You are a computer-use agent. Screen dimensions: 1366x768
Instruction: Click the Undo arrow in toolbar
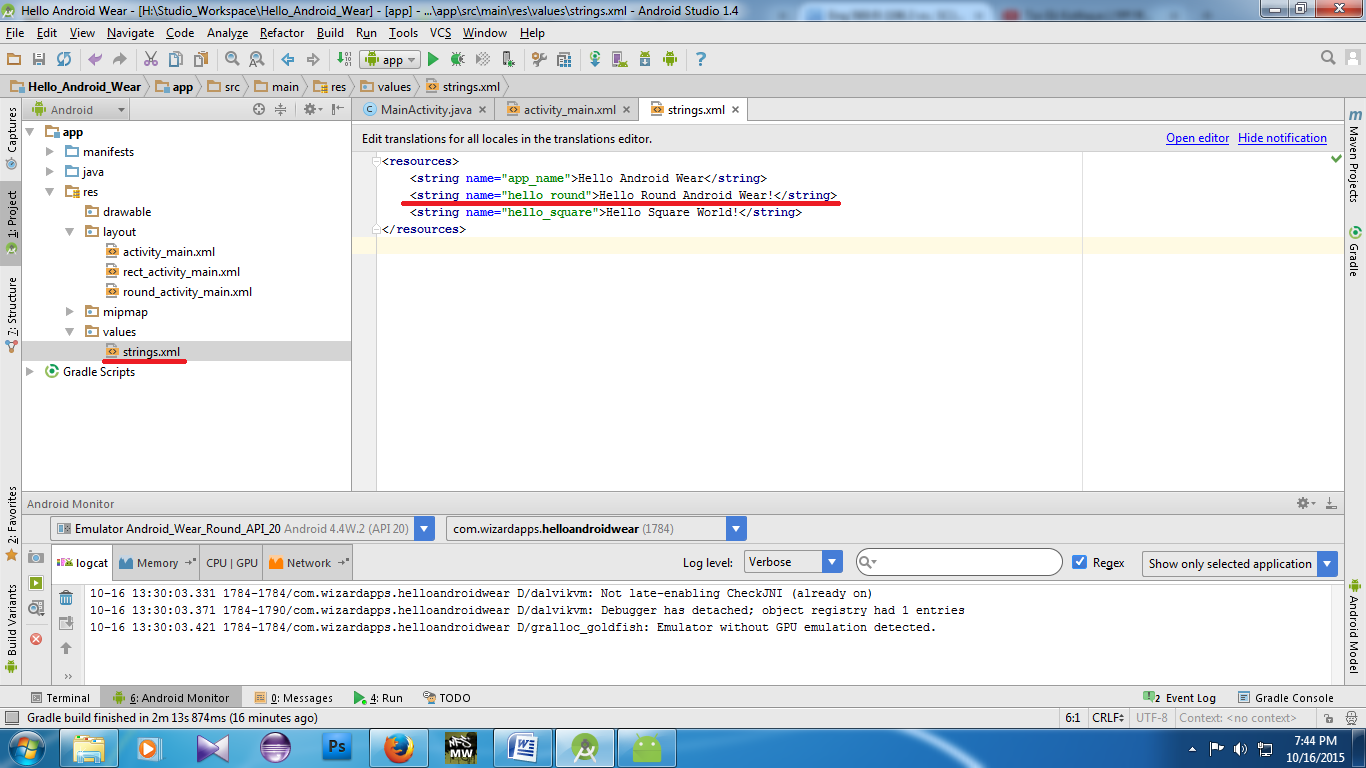tap(95, 59)
